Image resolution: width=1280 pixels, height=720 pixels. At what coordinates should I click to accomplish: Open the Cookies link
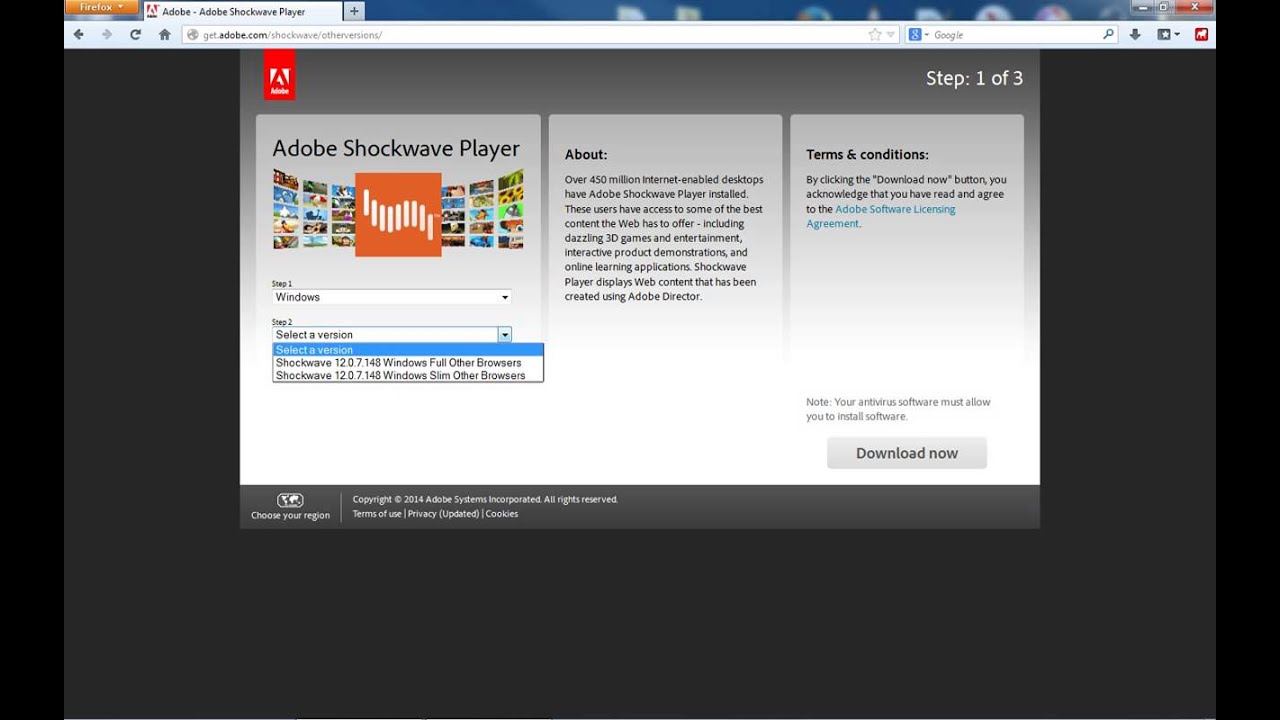pos(502,514)
